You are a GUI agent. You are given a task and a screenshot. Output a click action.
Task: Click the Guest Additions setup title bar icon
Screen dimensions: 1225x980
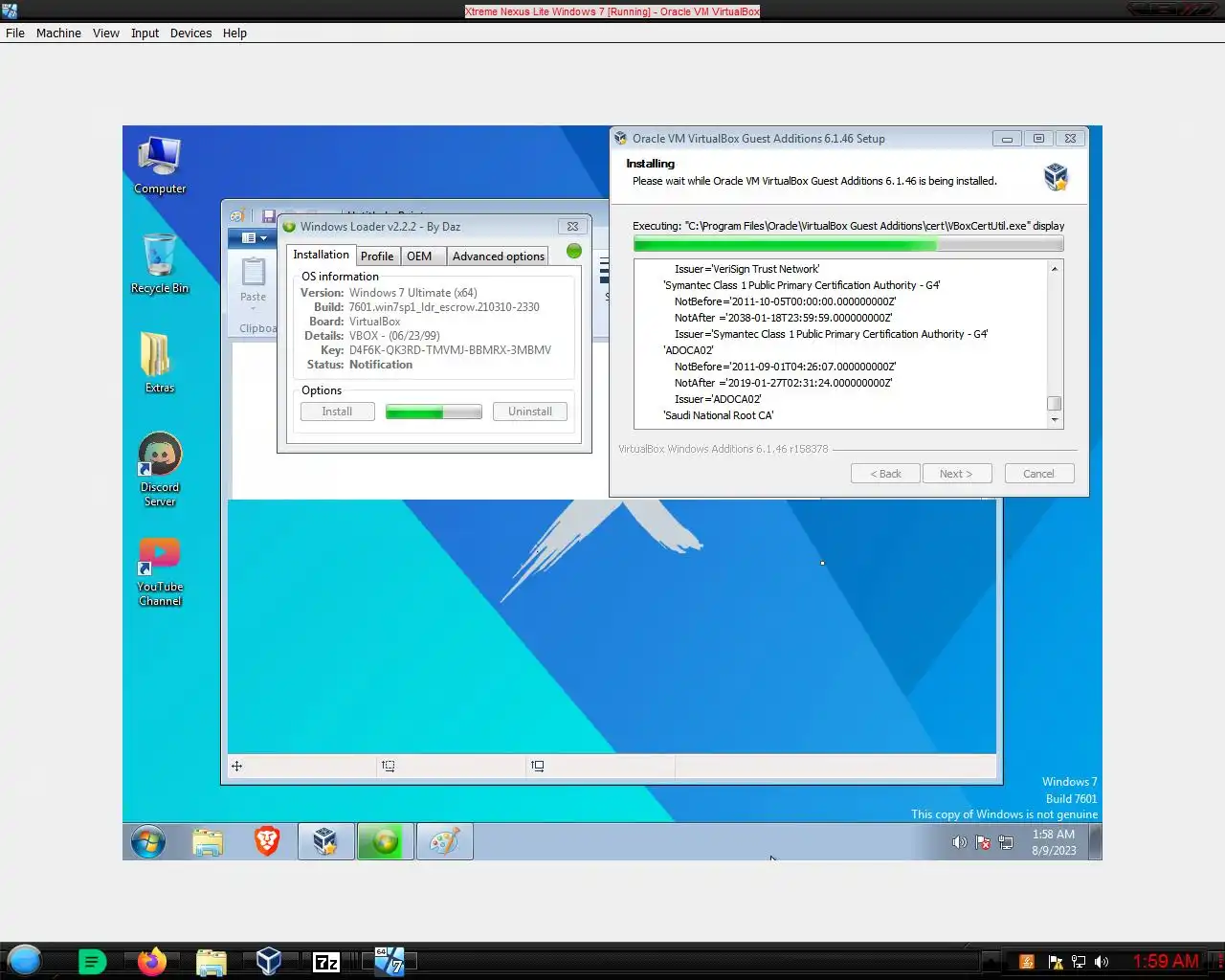(x=621, y=139)
